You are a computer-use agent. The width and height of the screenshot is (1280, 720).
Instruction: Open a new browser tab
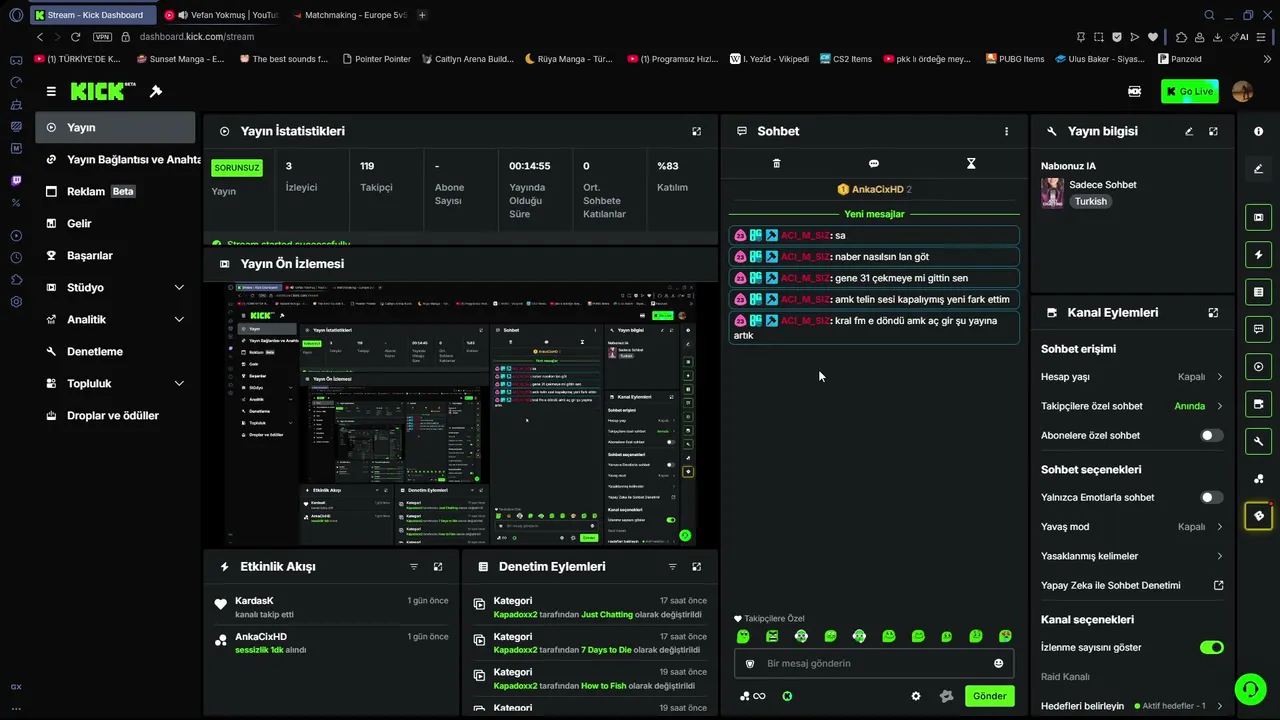pos(422,15)
